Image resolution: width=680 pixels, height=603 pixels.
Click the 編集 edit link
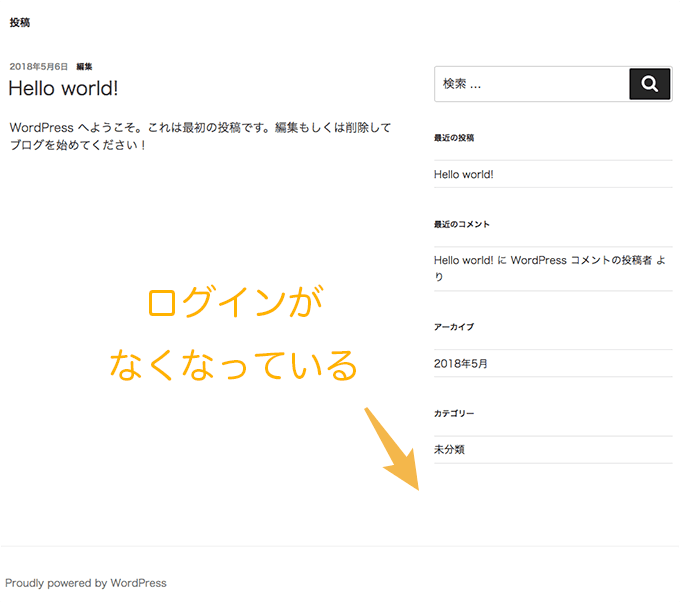84,66
